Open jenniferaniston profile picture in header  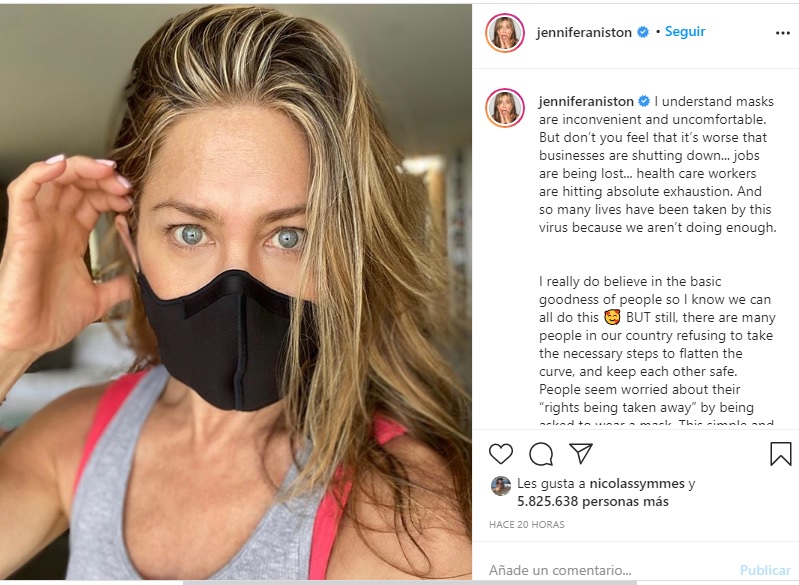[x=504, y=33]
